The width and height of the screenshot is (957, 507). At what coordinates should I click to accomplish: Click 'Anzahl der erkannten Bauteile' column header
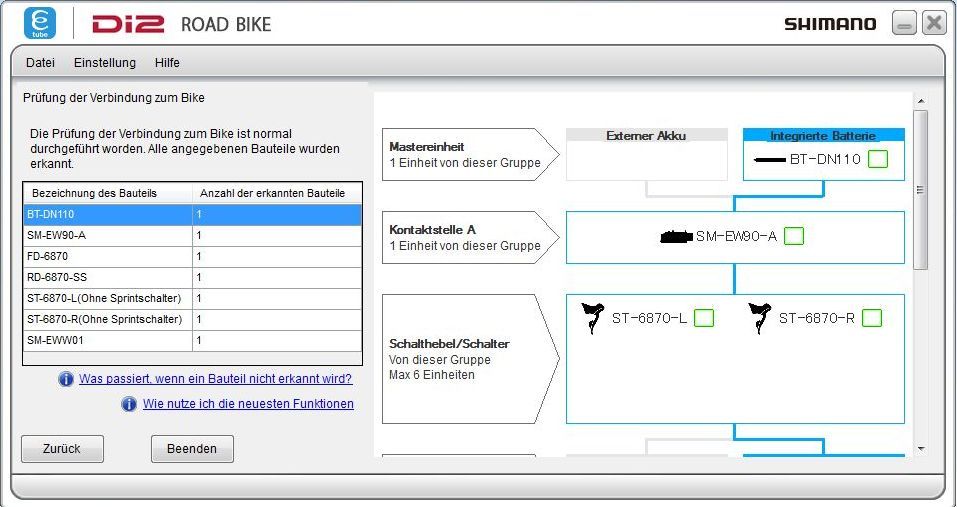tap(277, 193)
